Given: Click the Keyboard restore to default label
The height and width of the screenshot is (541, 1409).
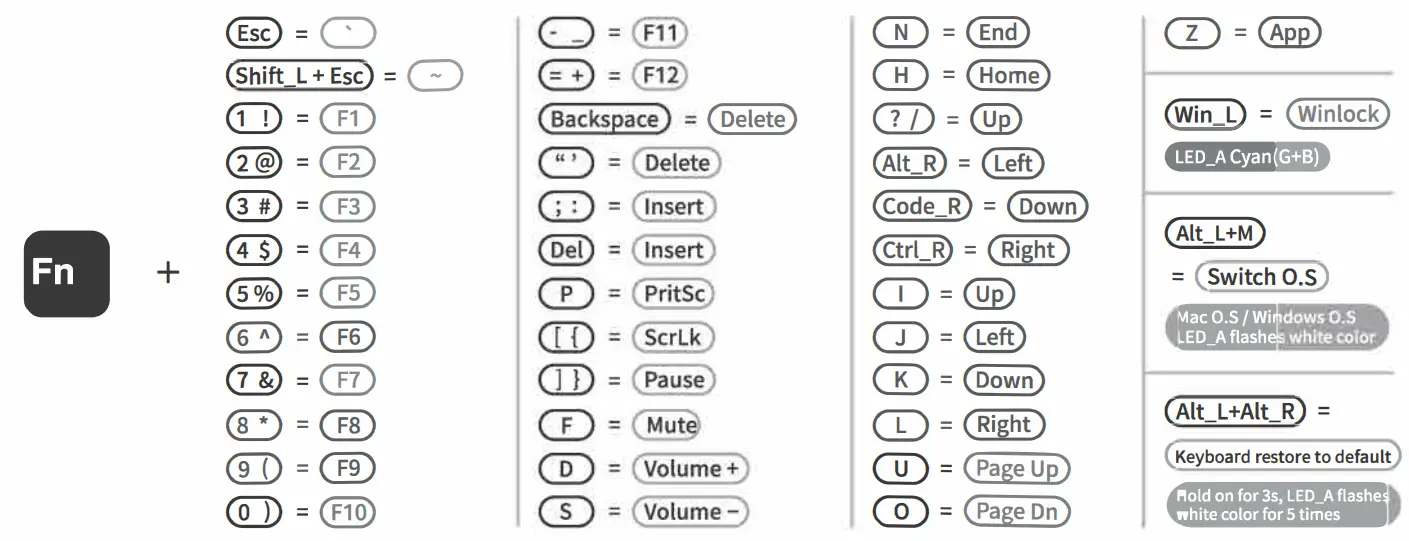Looking at the screenshot, I should [x=1283, y=457].
